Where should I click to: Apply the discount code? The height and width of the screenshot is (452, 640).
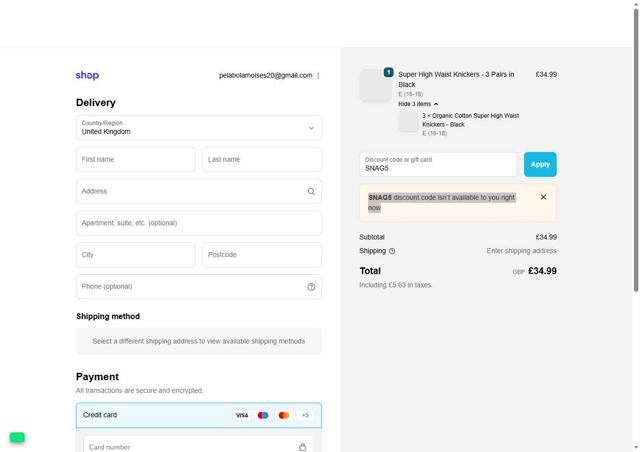pos(540,164)
